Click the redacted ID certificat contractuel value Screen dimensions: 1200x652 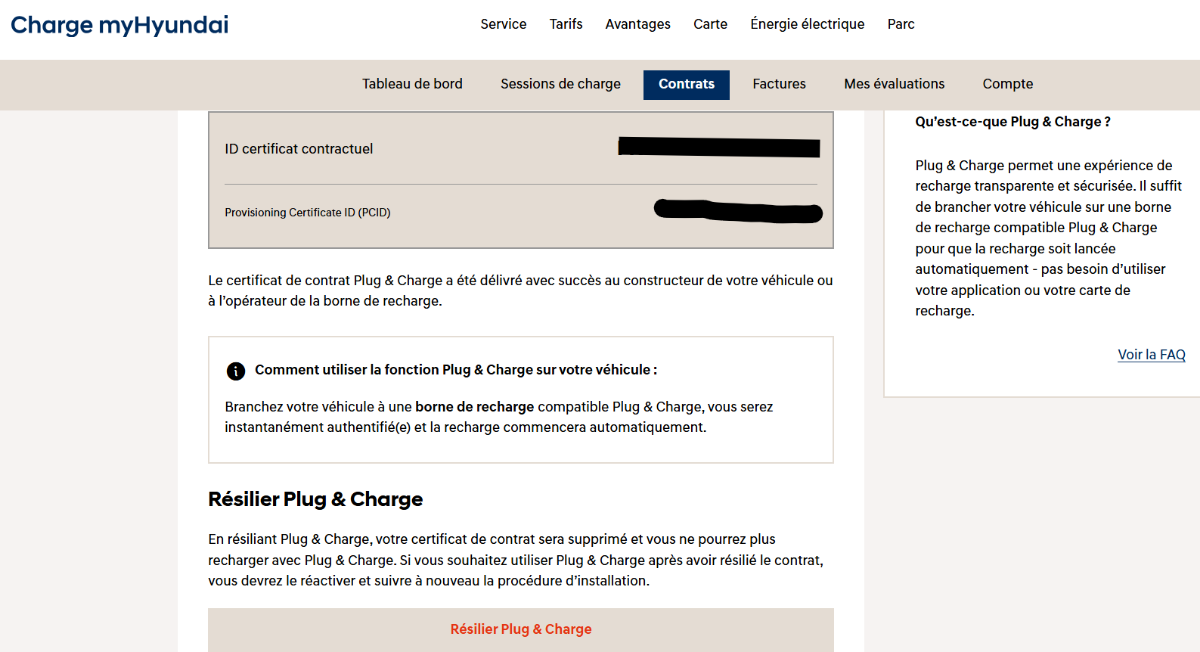pyautogui.click(x=719, y=148)
